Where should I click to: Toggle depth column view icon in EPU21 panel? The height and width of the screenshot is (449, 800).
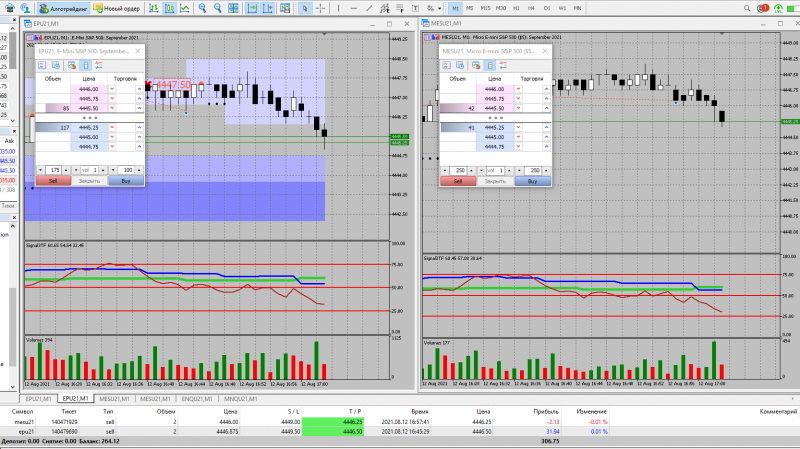pos(86,65)
